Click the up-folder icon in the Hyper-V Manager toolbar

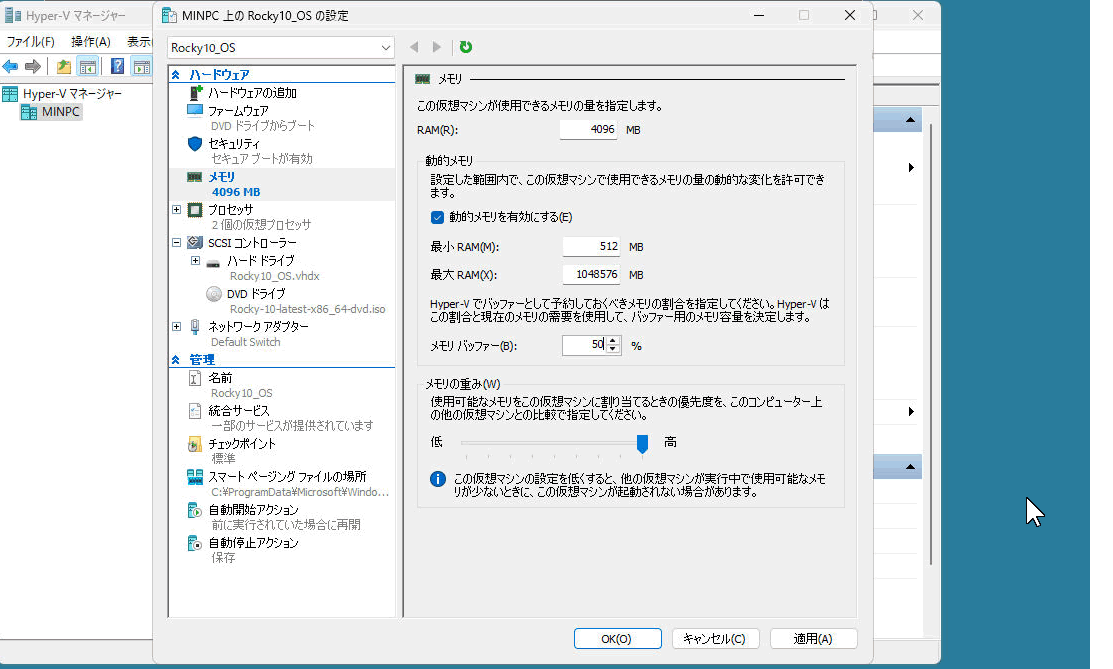point(64,67)
